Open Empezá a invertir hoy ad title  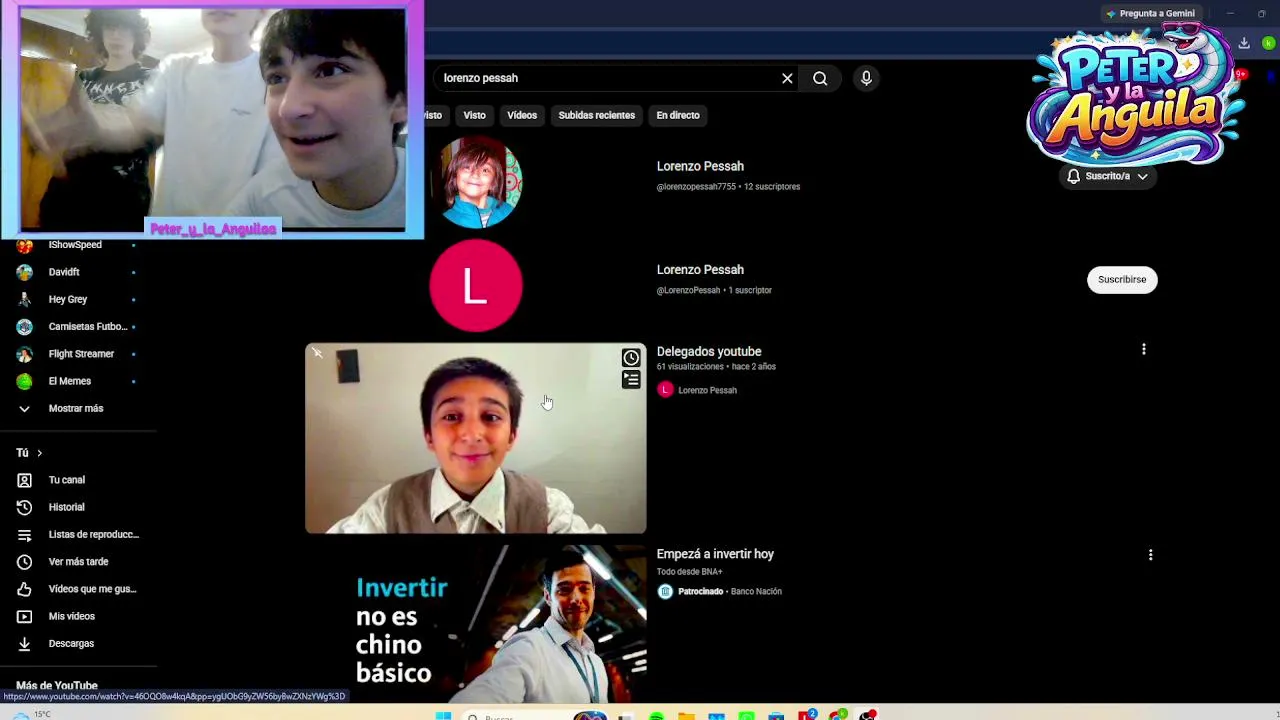pos(715,554)
